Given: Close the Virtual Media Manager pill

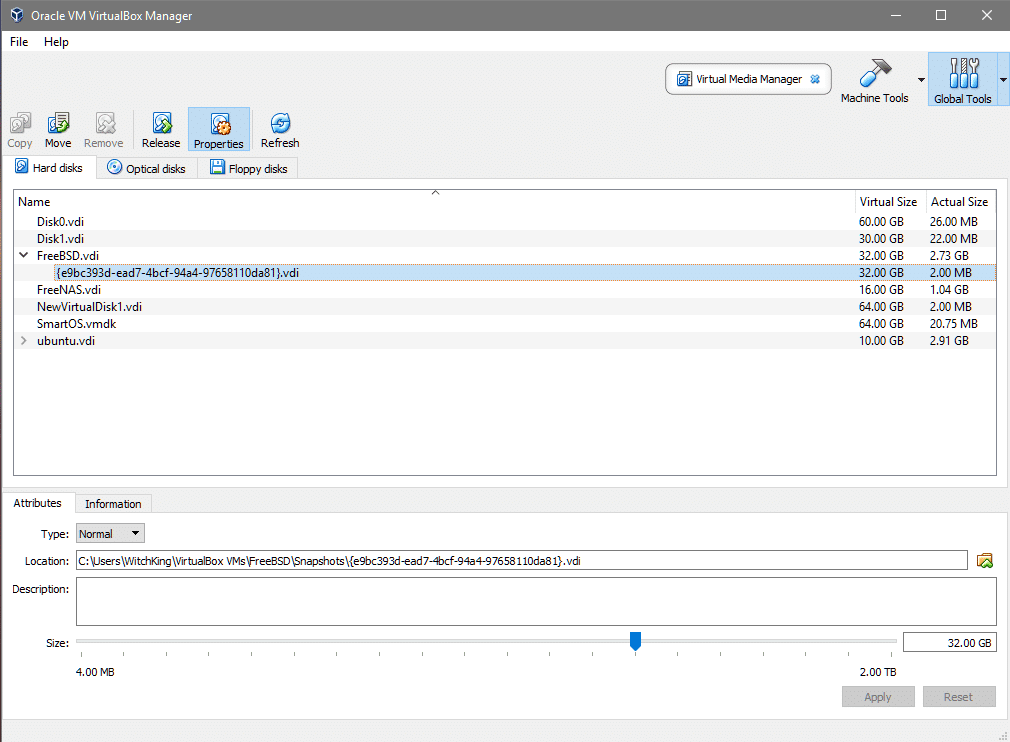Looking at the screenshot, I should click(x=815, y=80).
